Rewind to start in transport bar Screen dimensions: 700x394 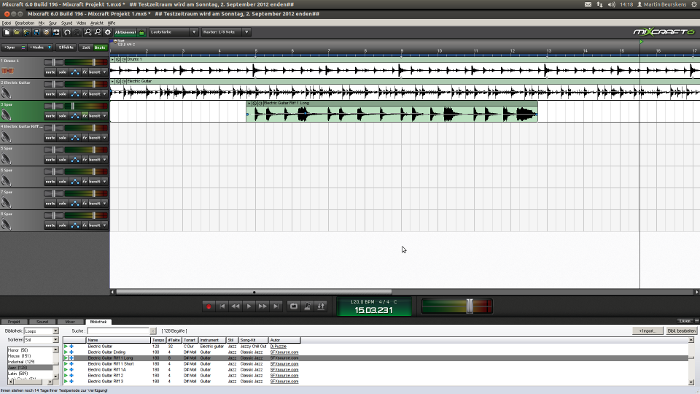222,306
